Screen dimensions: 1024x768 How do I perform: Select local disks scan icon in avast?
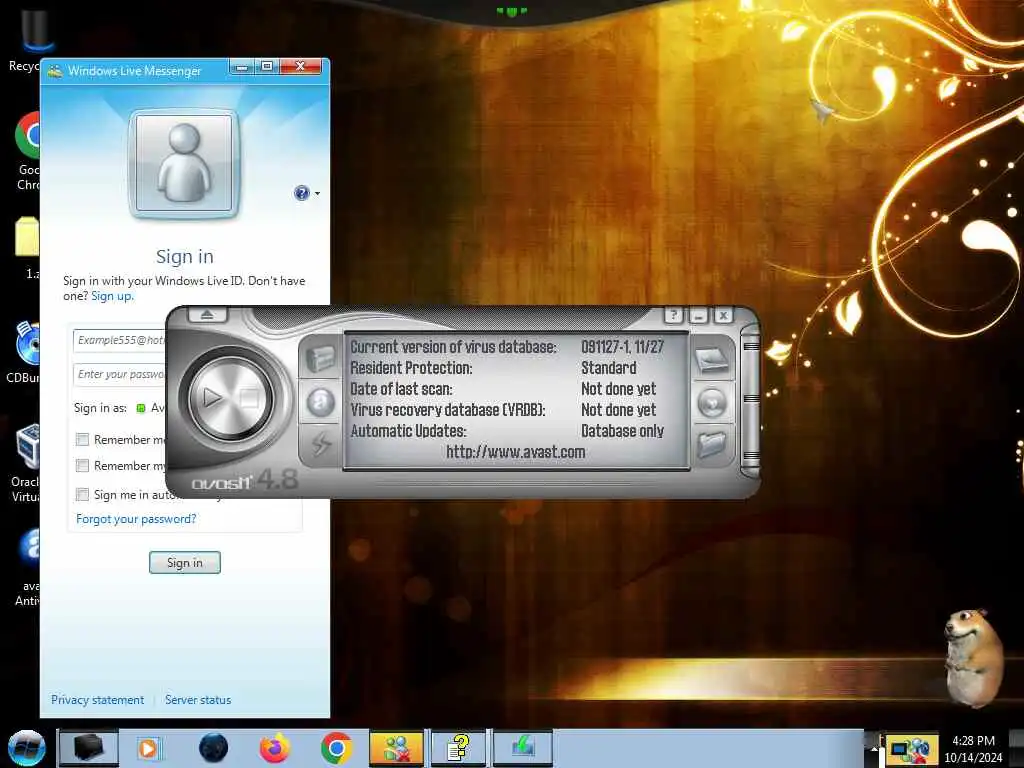711,359
